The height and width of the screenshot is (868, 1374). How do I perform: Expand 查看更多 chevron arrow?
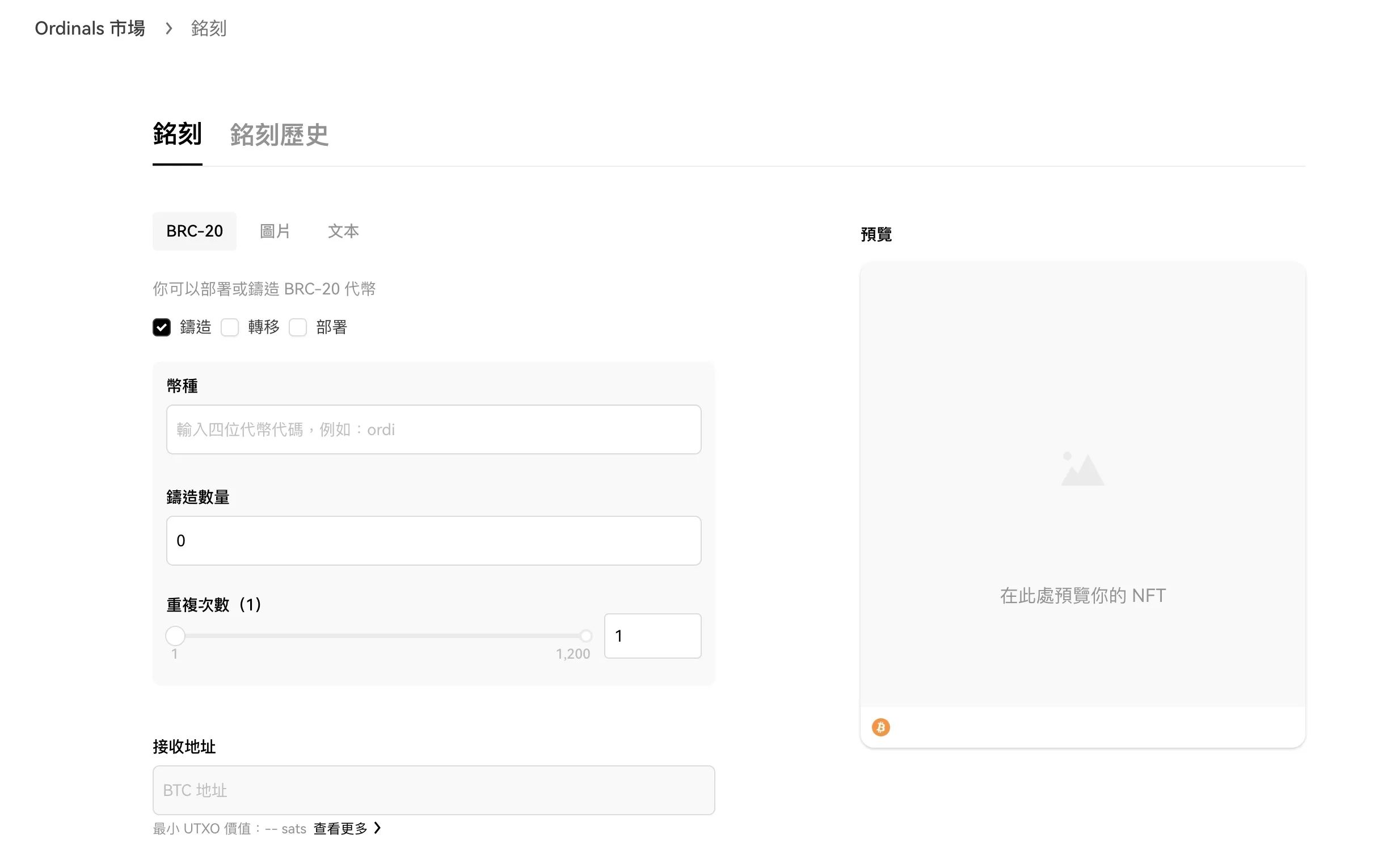point(378,828)
